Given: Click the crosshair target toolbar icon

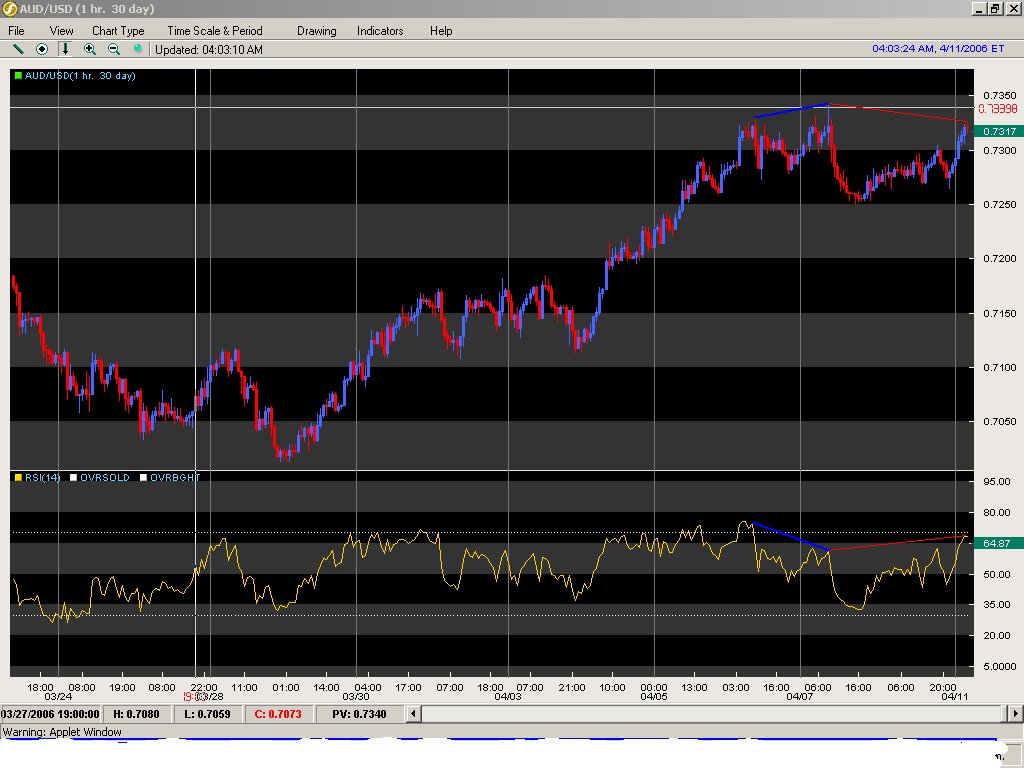Looking at the screenshot, I should coord(42,49).
